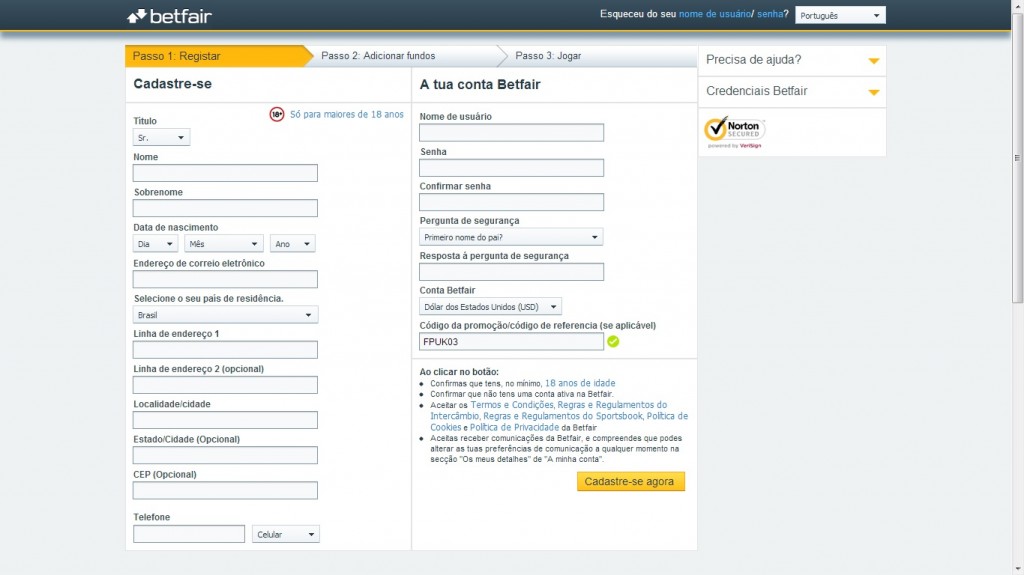Viewport: 1024px width, 575px height.
Task: Click the scrollbar down arrow
Action: [1017, 569]
